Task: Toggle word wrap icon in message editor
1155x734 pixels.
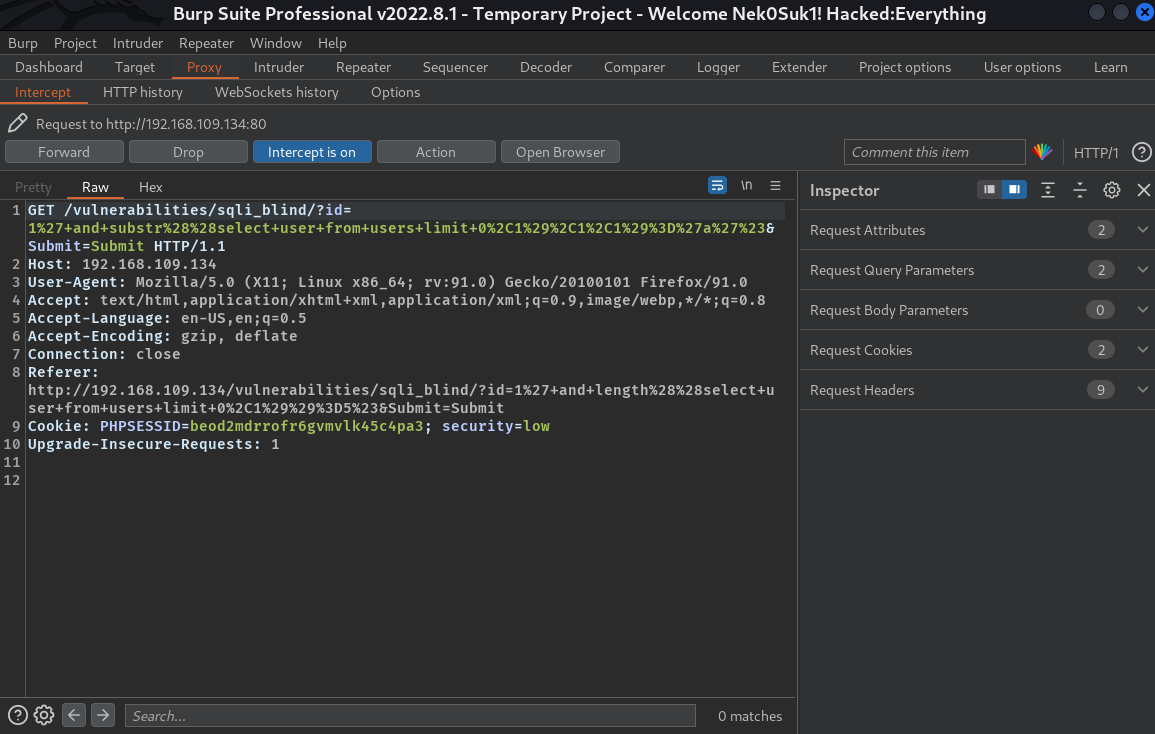Action: coord(717,186)
